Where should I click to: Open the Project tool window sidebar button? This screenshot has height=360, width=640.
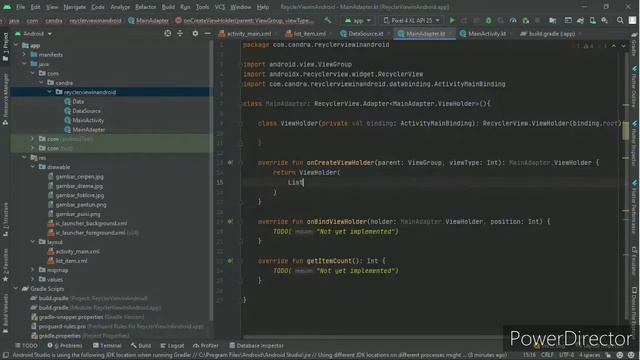(5, 47)
